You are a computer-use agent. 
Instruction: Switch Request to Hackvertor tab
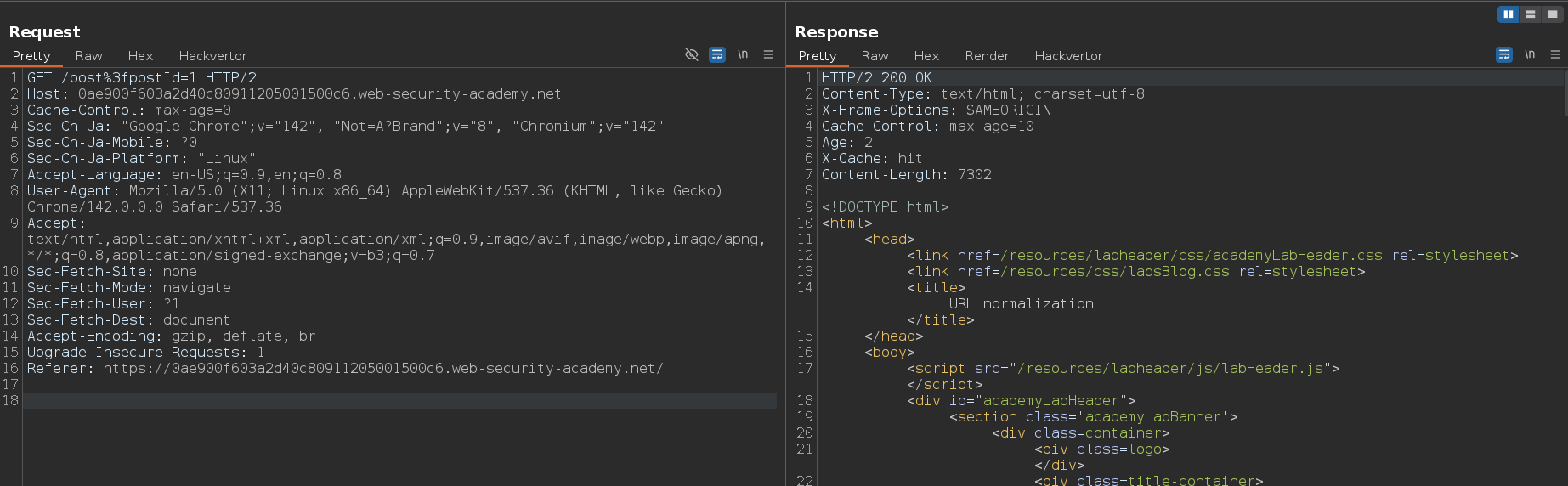212,56
